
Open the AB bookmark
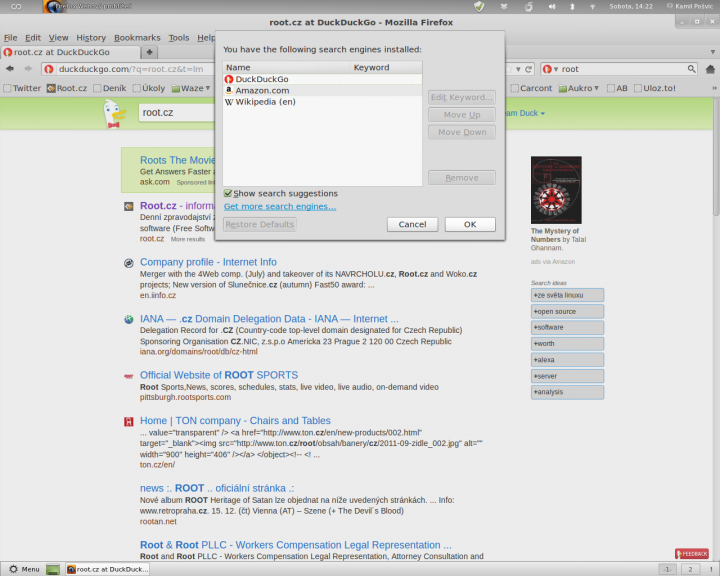tap(617, 88)
